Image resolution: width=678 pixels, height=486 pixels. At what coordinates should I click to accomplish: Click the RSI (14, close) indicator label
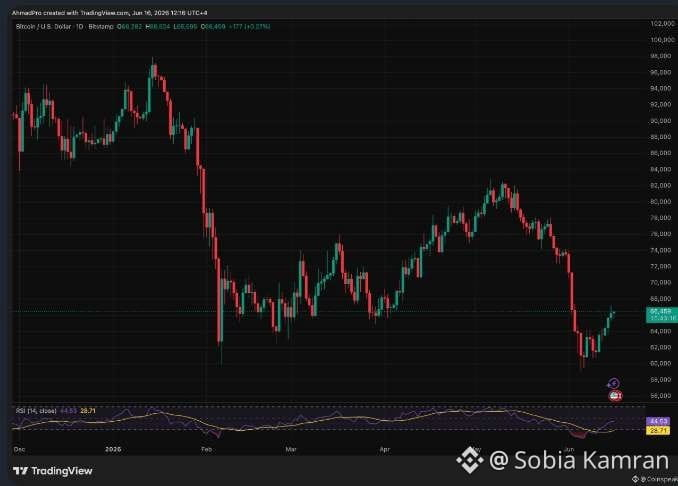(36, 410)
